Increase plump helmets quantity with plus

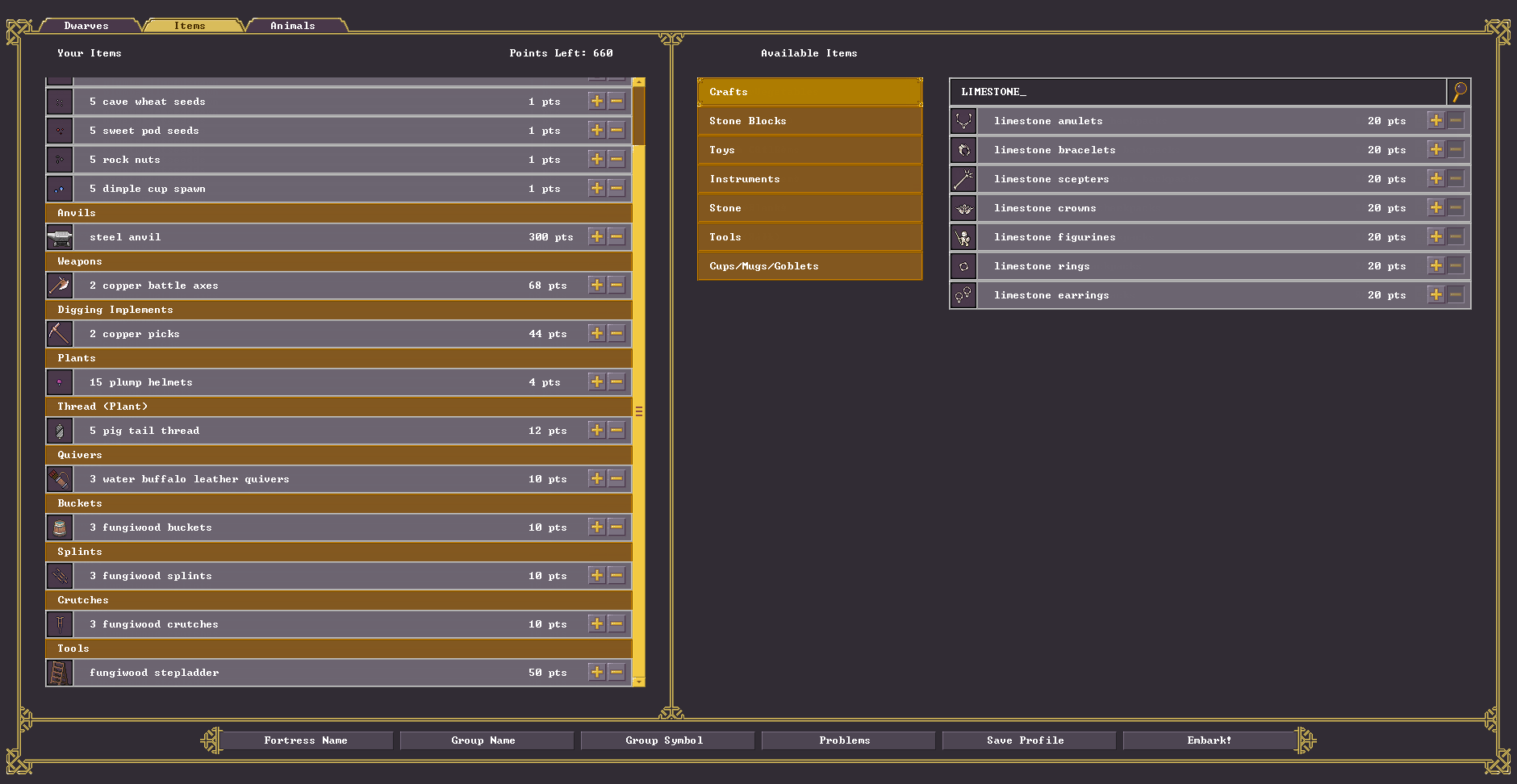tap(597, 382)
